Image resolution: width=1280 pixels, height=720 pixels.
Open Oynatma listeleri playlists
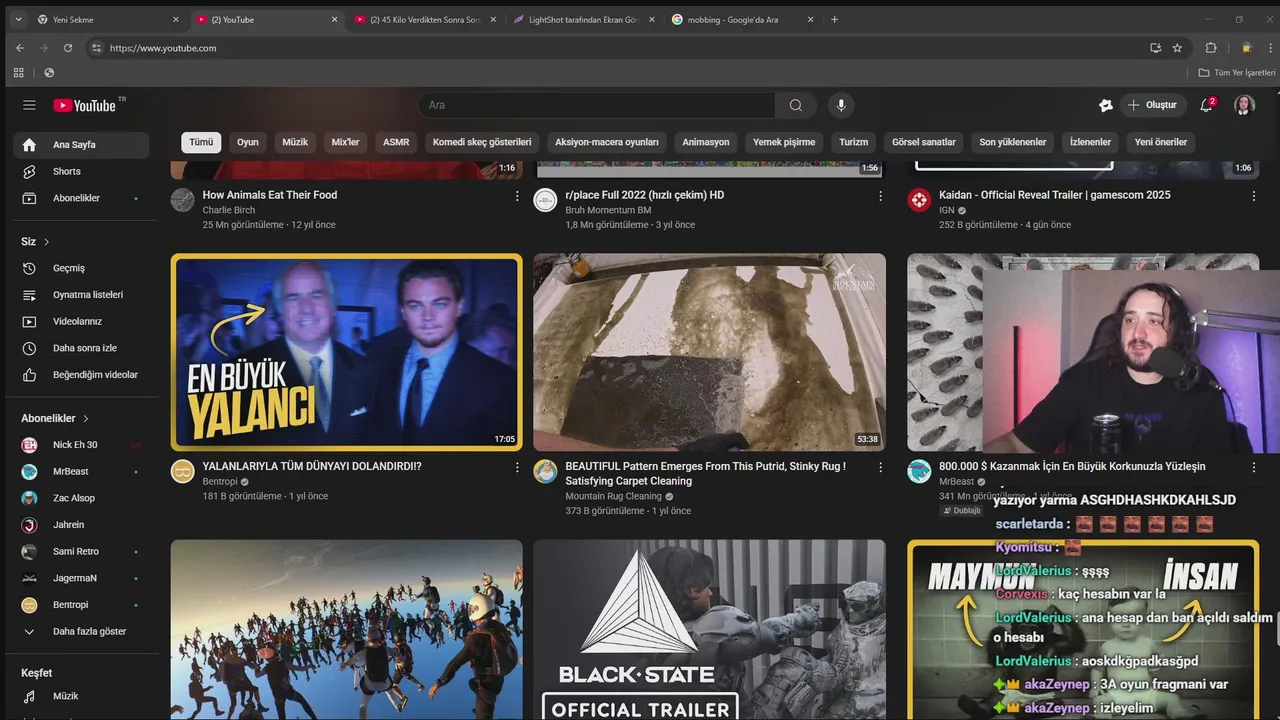82,295
